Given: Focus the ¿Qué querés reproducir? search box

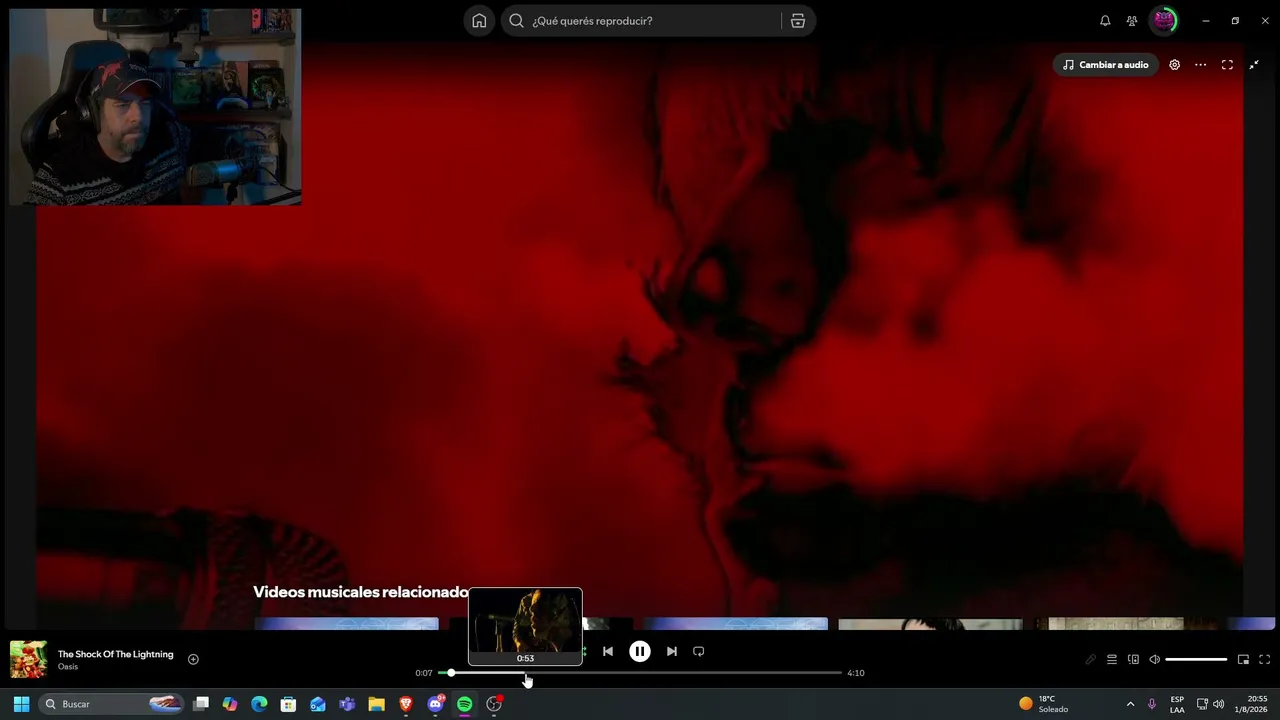Looking at the screenshot, I should click(x=640, y=21).
